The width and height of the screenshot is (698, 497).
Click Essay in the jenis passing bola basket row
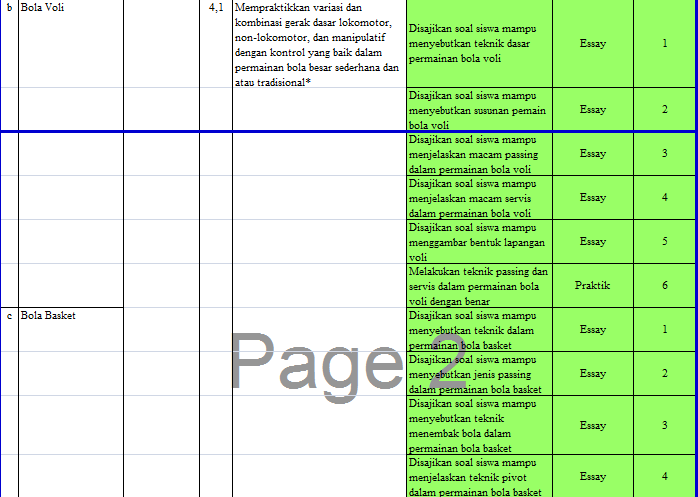pos(592,374)
